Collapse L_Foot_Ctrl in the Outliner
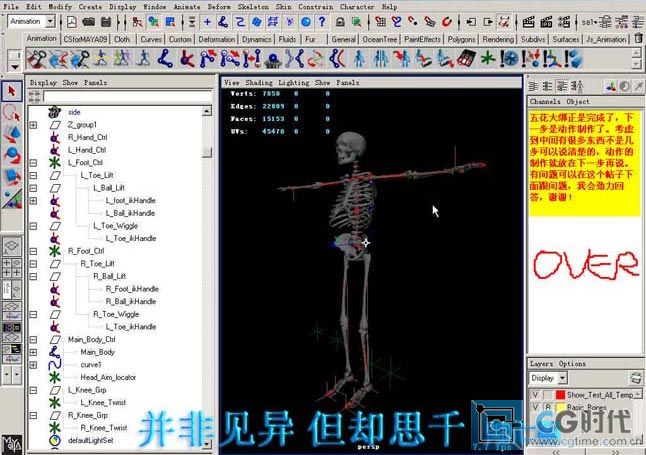Screen dimensions: 646x455 (x=33, y=163)
